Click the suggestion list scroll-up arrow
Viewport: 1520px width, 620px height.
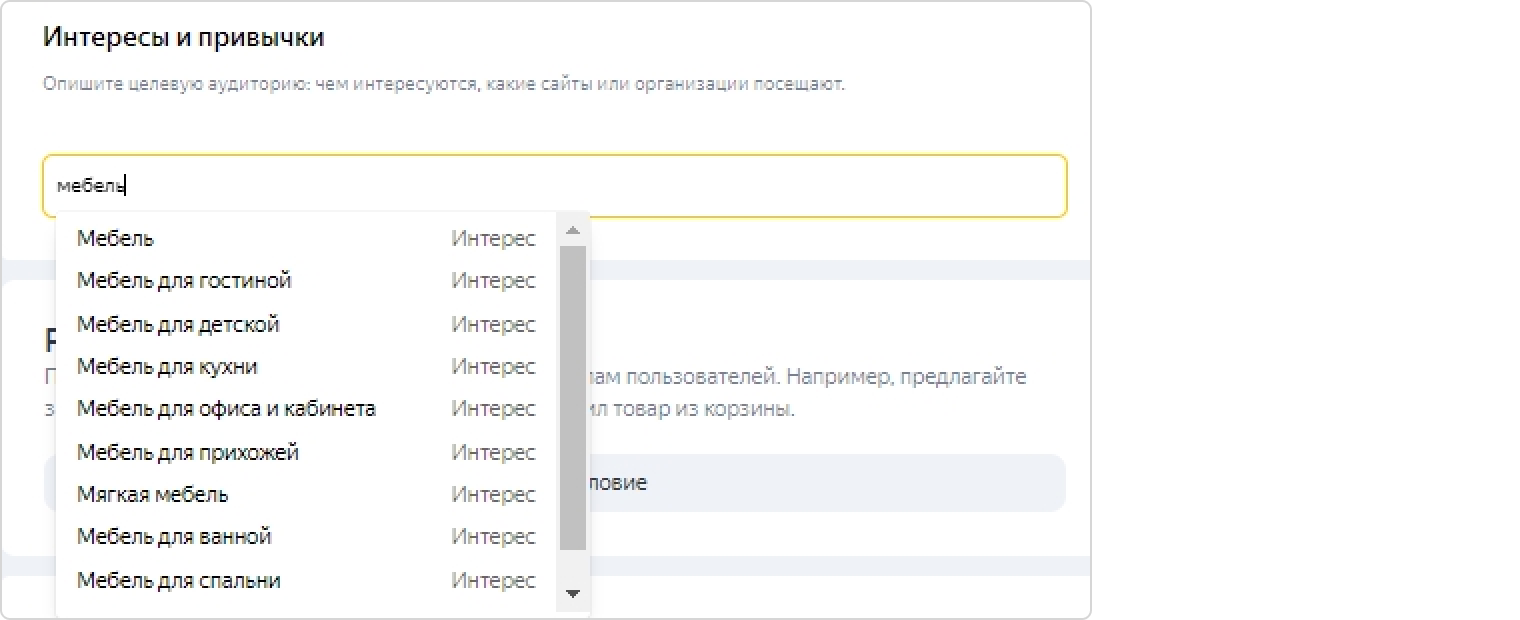tap(573, 231)
